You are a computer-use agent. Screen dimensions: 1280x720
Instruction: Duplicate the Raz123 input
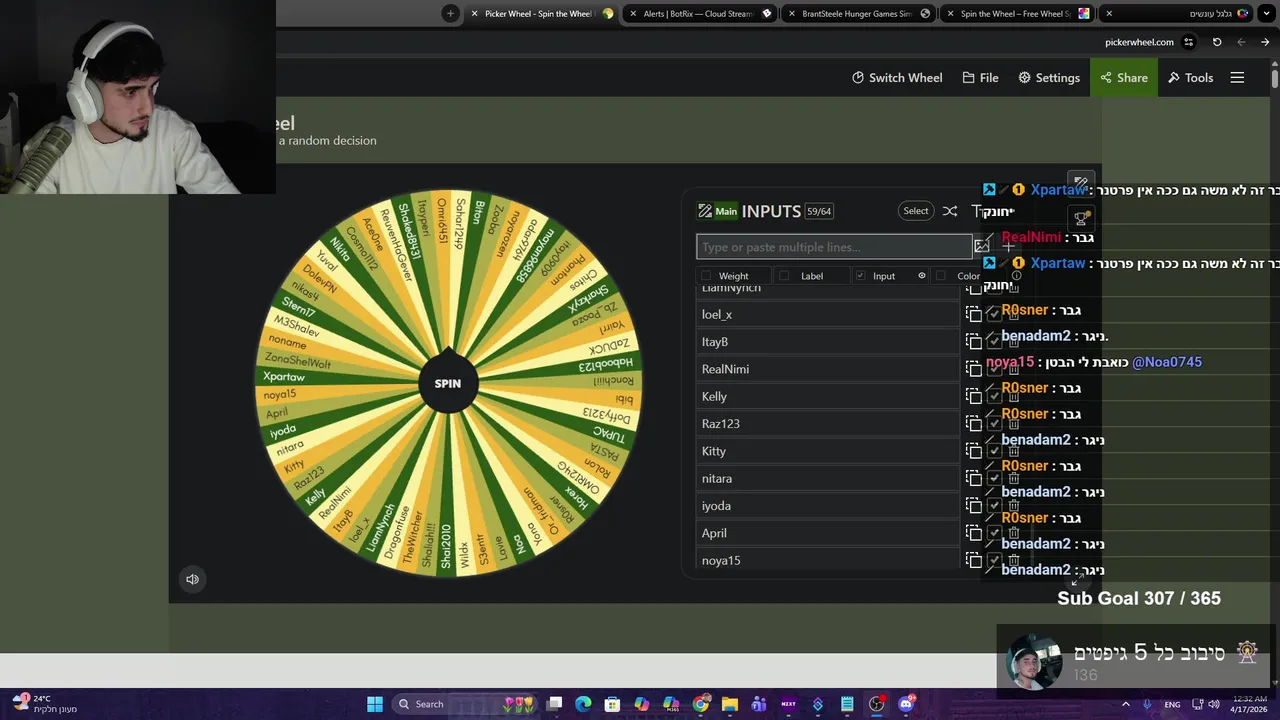coord(974,424)
